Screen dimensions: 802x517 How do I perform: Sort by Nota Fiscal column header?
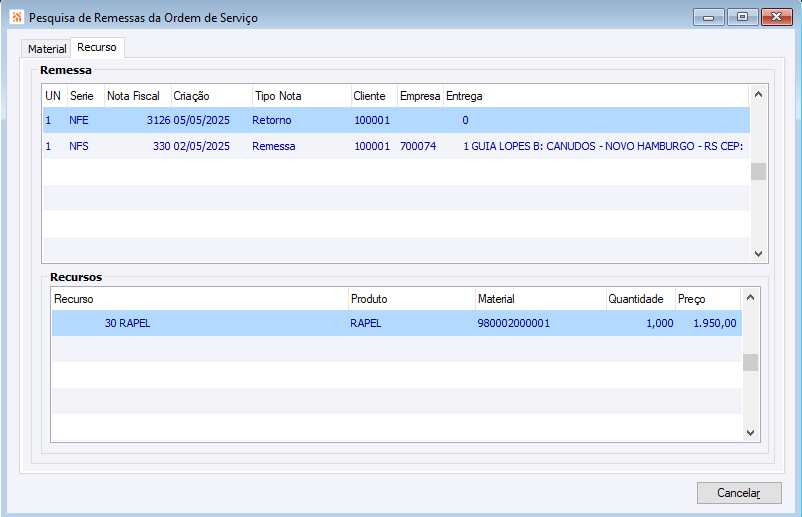(133, 96)
